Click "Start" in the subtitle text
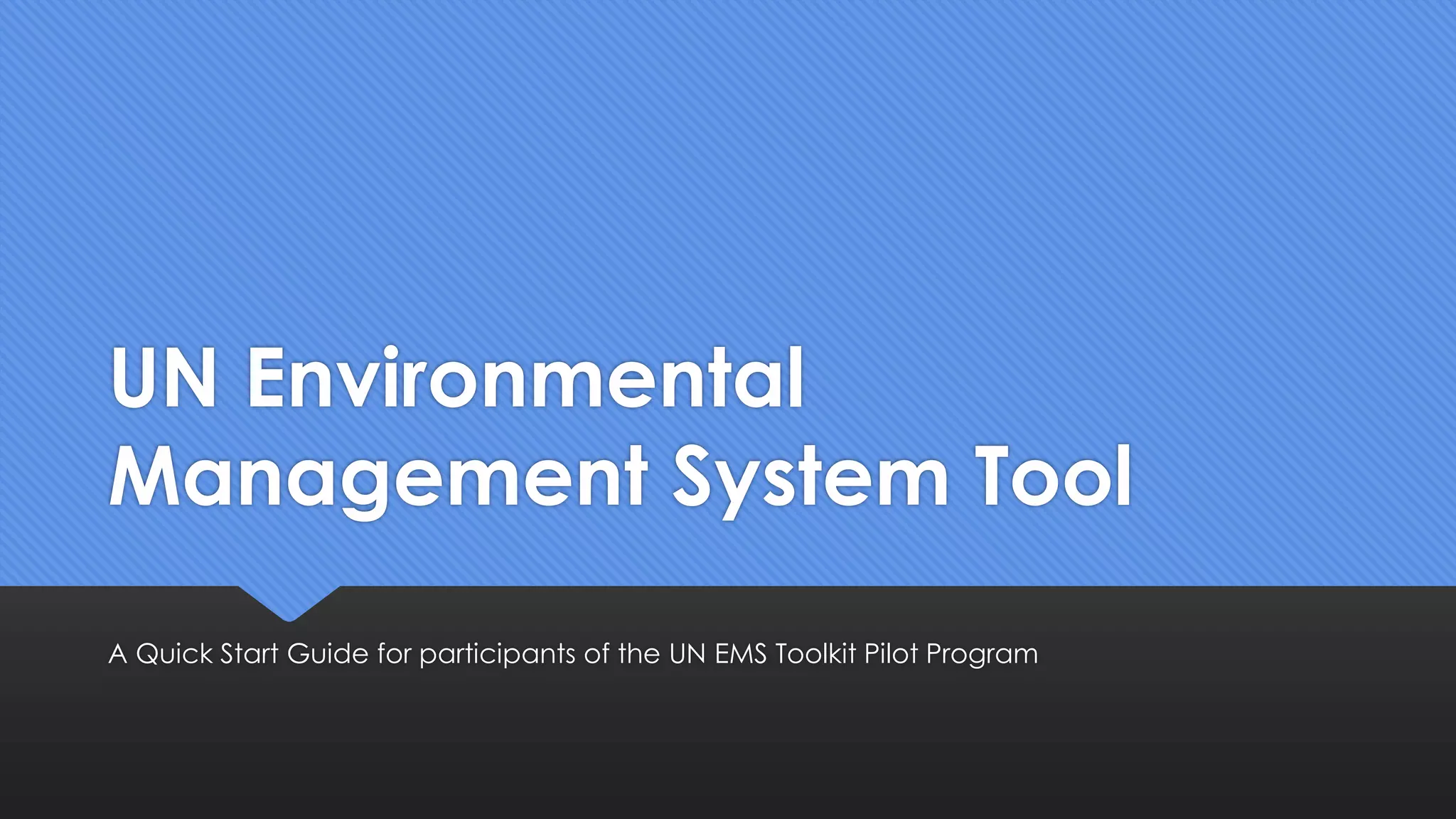Image resolution: width=1456 pixels, height=819 pixels. click(x=250, y=653)
